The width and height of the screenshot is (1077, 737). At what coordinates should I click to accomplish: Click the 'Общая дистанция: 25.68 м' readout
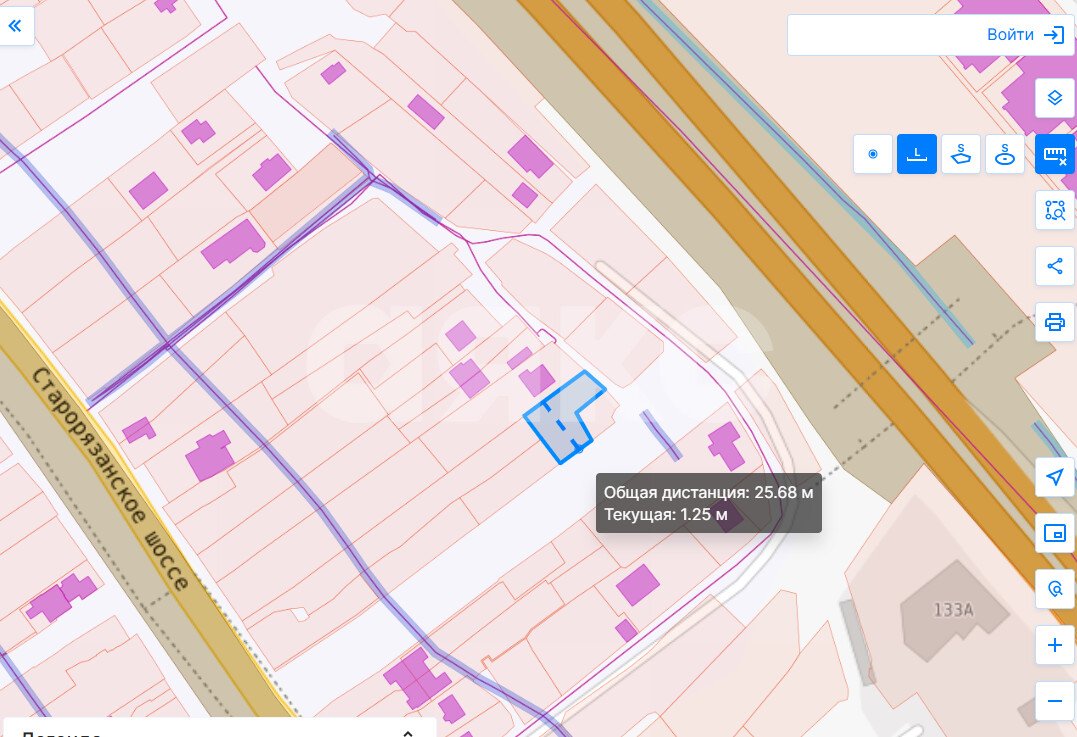[x=708, y=492]
